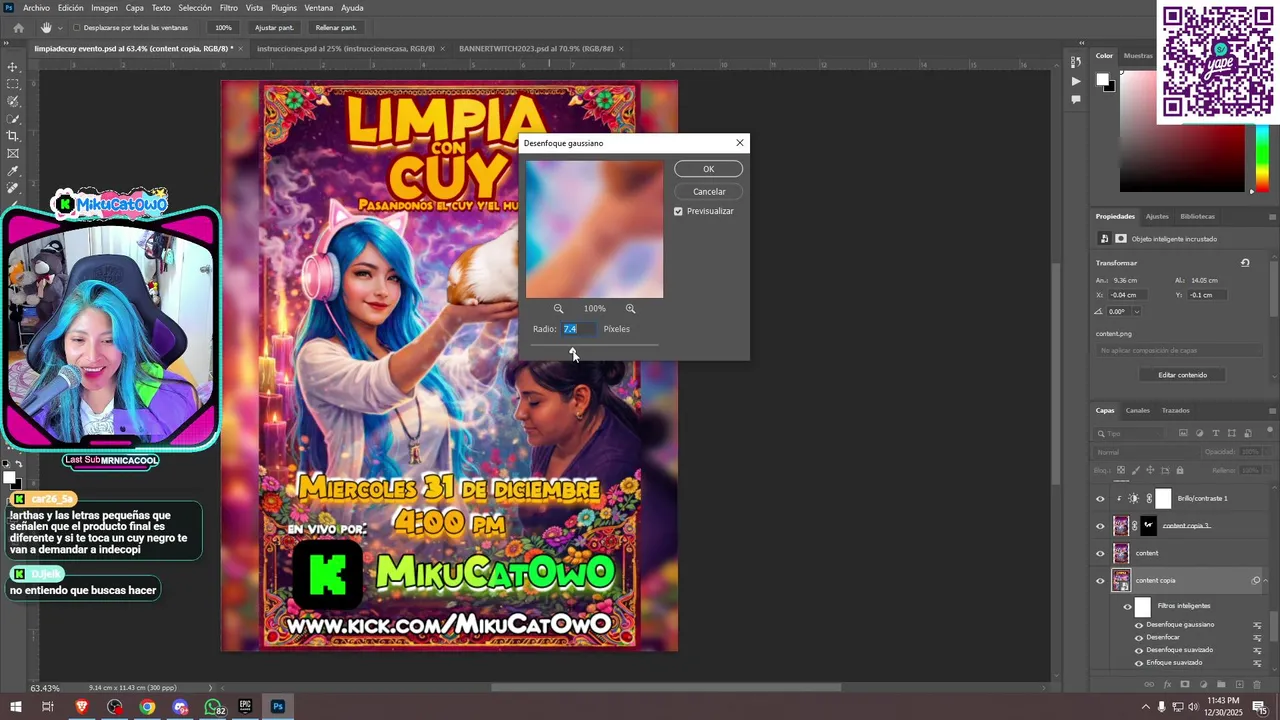1280x720 pixels.
Task: Link layers at Layers panel bottom
Action: point(1149,685)
